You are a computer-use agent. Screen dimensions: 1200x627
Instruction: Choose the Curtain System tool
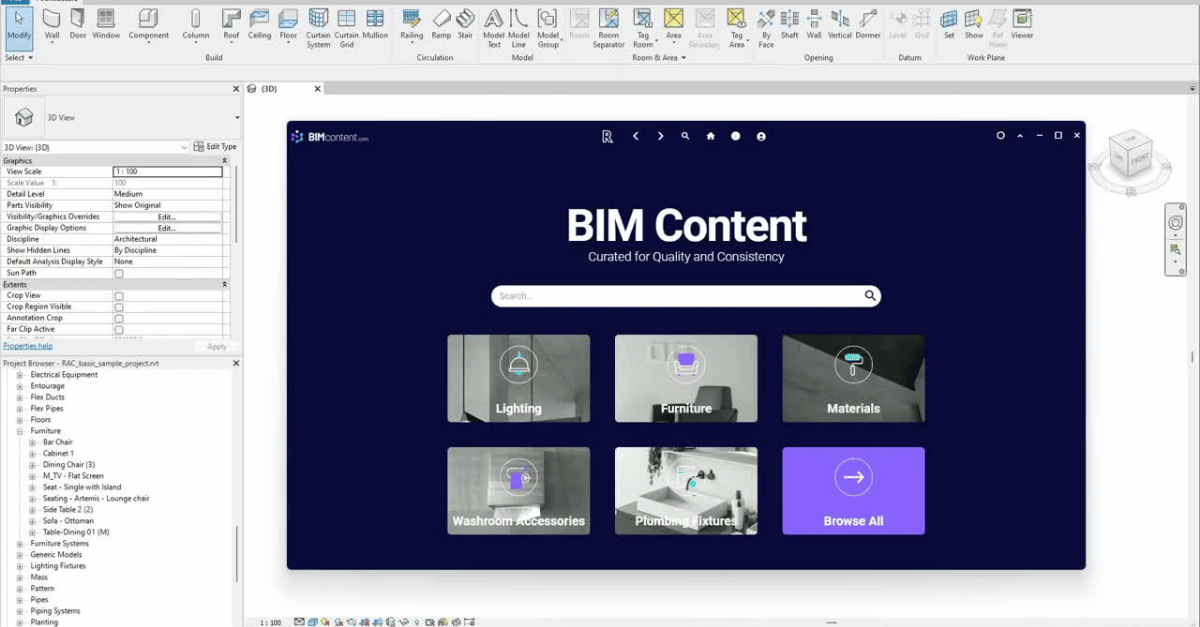click(318, 28)
